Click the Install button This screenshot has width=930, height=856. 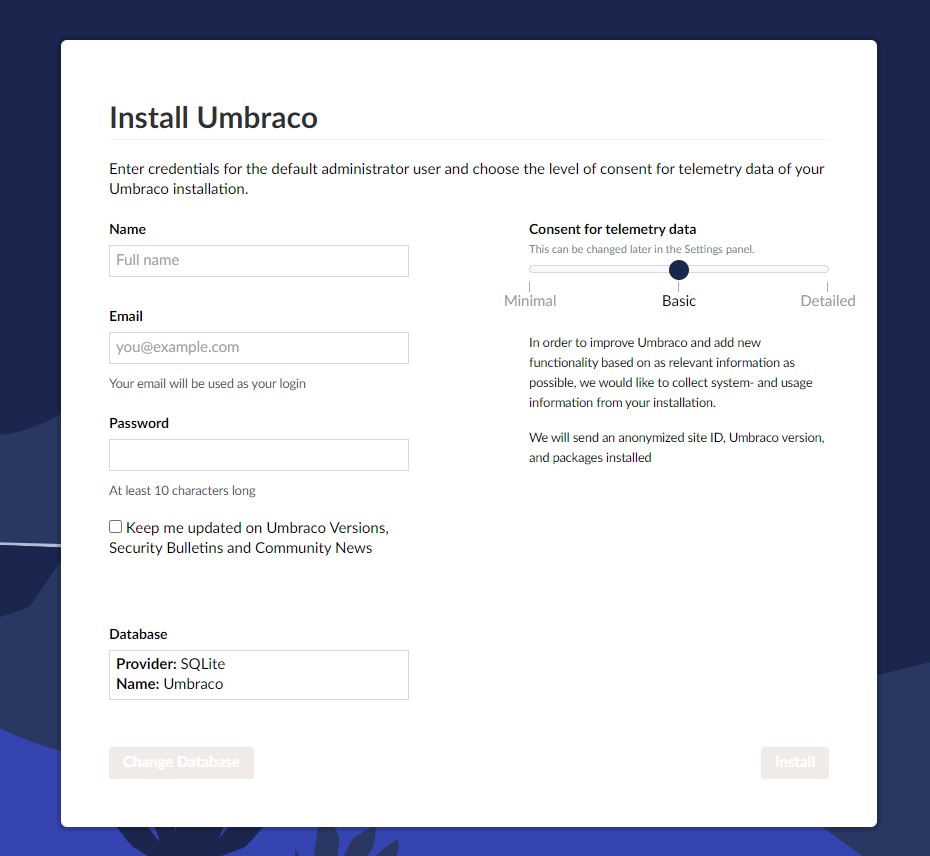(795, 762)
